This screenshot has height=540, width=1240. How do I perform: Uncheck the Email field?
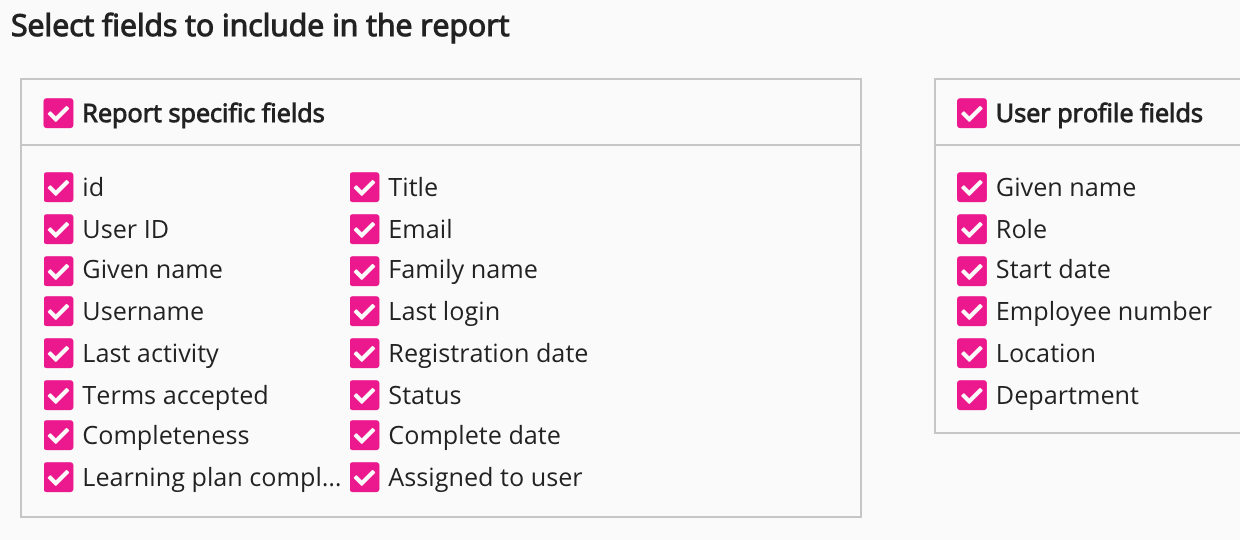365,229
